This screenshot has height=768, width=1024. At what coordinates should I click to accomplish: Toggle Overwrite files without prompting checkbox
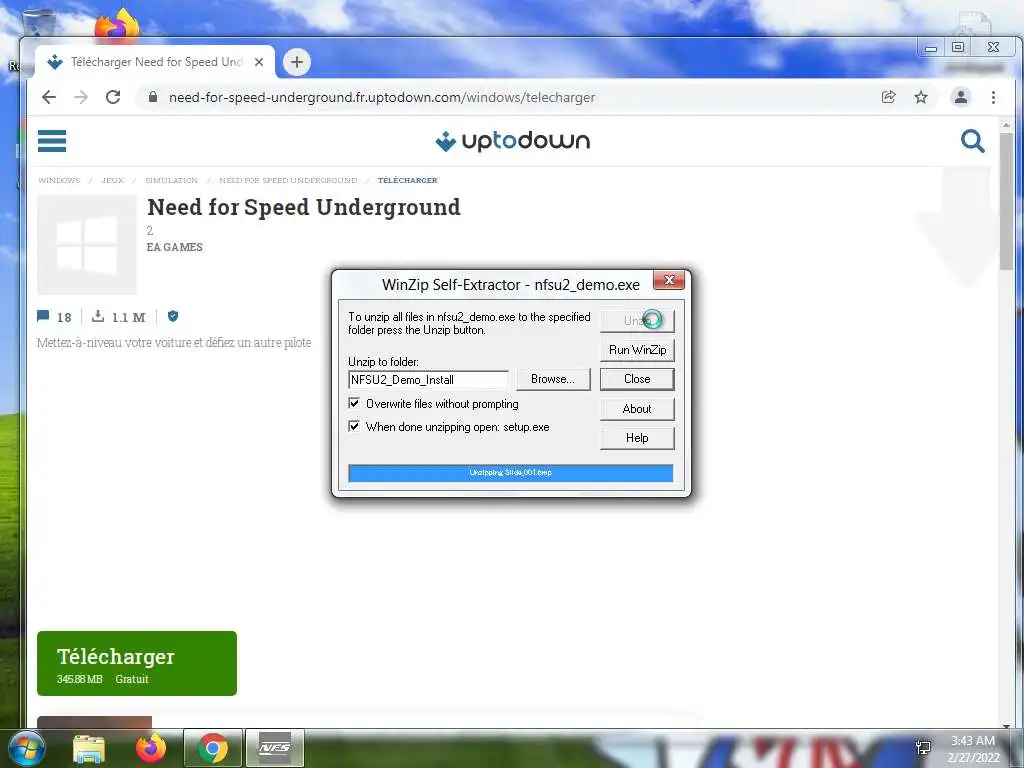click(354, 404)
